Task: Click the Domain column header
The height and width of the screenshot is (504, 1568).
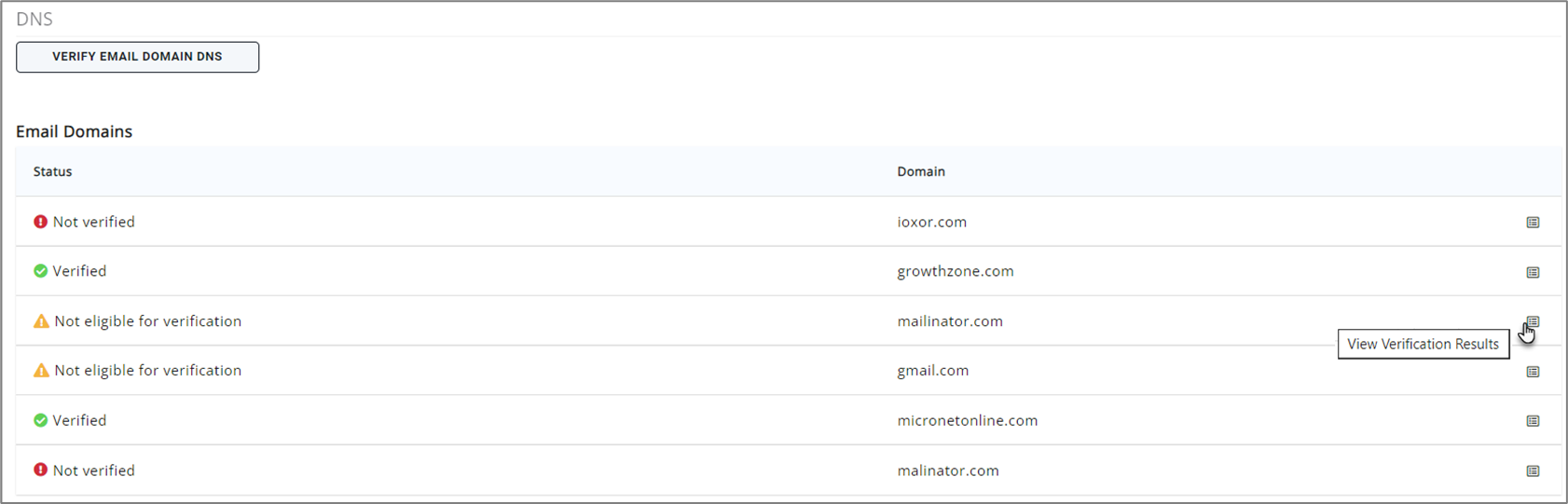Action: point(921,171)
